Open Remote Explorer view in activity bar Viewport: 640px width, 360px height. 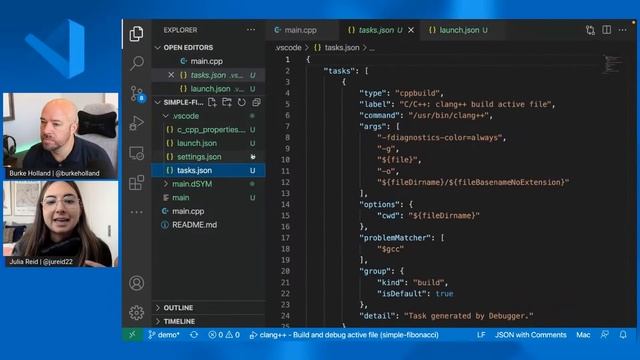point(136,153)
